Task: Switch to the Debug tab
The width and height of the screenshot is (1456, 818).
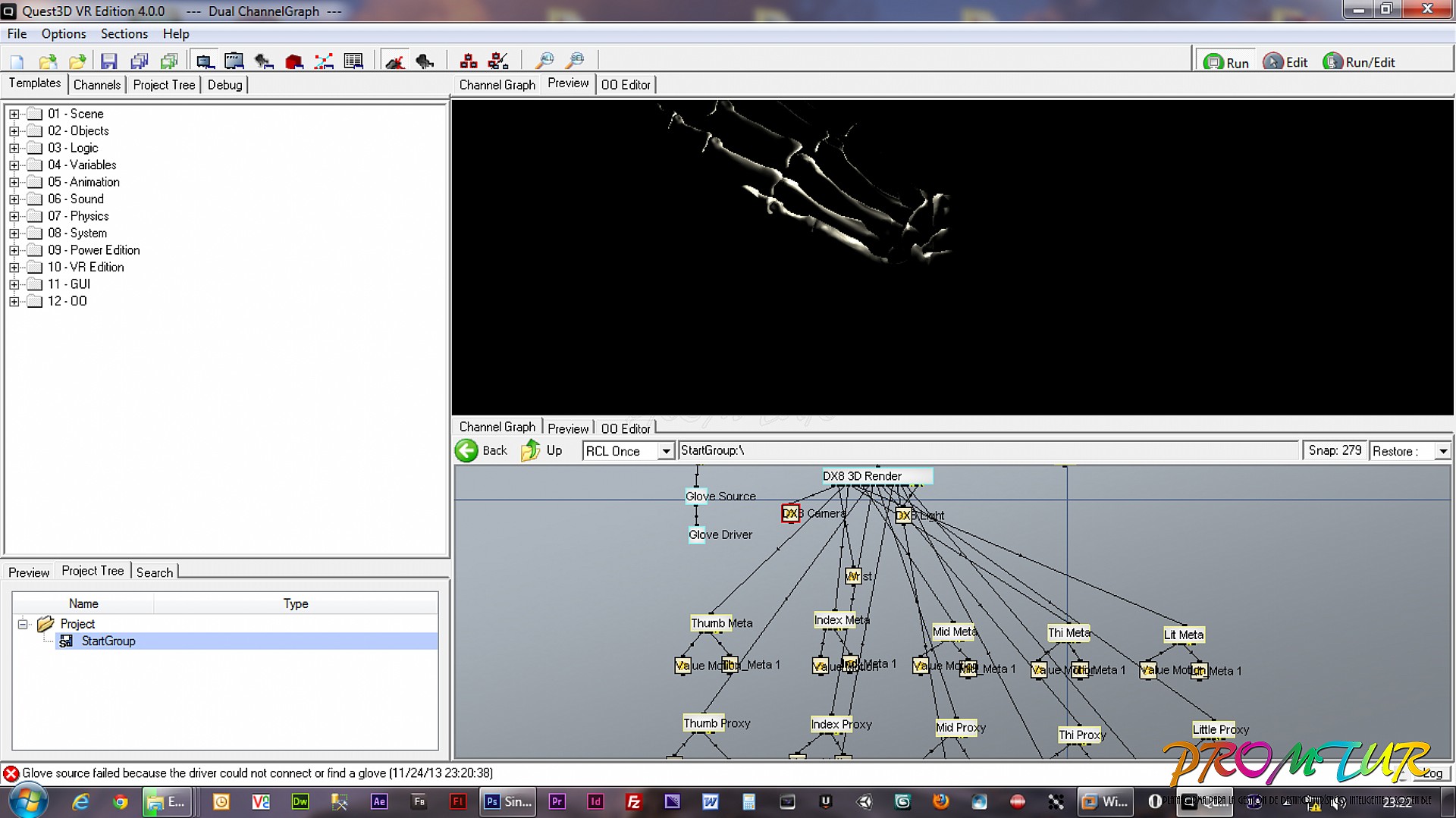Action: (224, 85)
